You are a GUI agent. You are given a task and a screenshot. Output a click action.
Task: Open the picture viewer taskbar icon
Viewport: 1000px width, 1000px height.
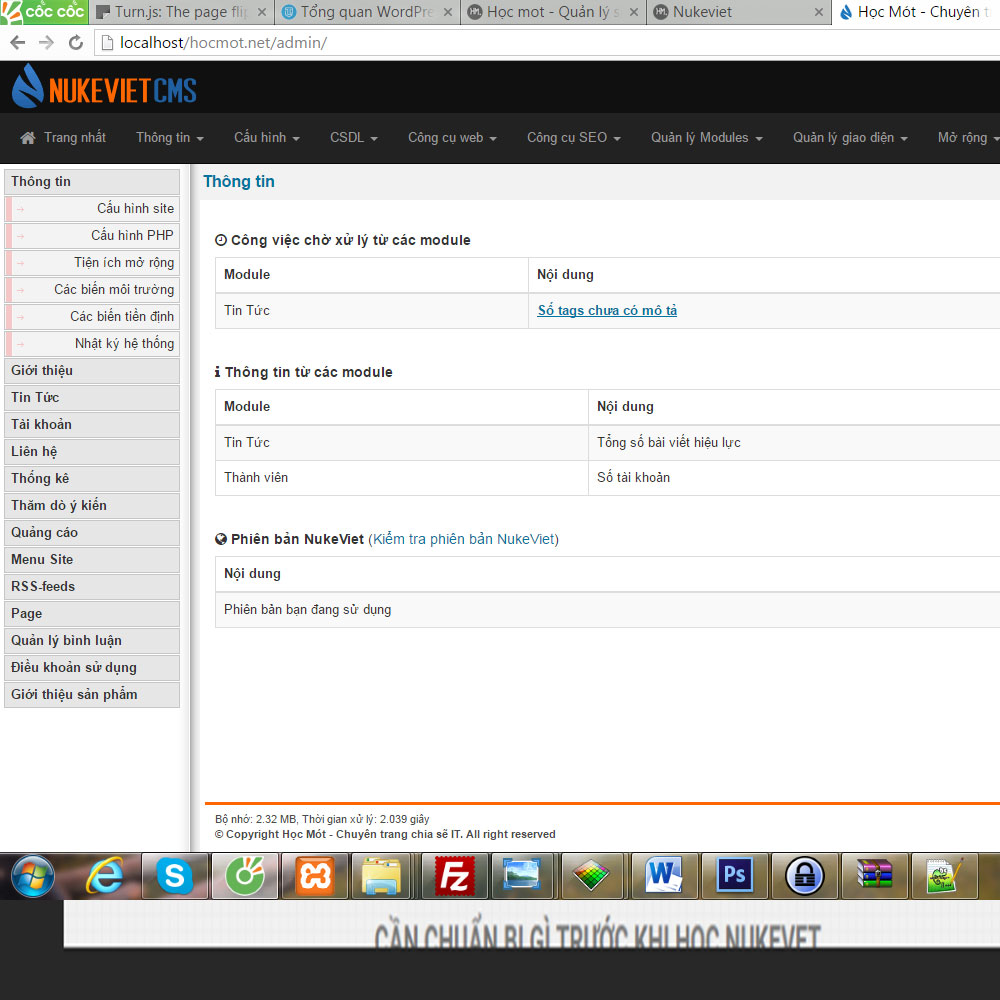pos(521,876)
